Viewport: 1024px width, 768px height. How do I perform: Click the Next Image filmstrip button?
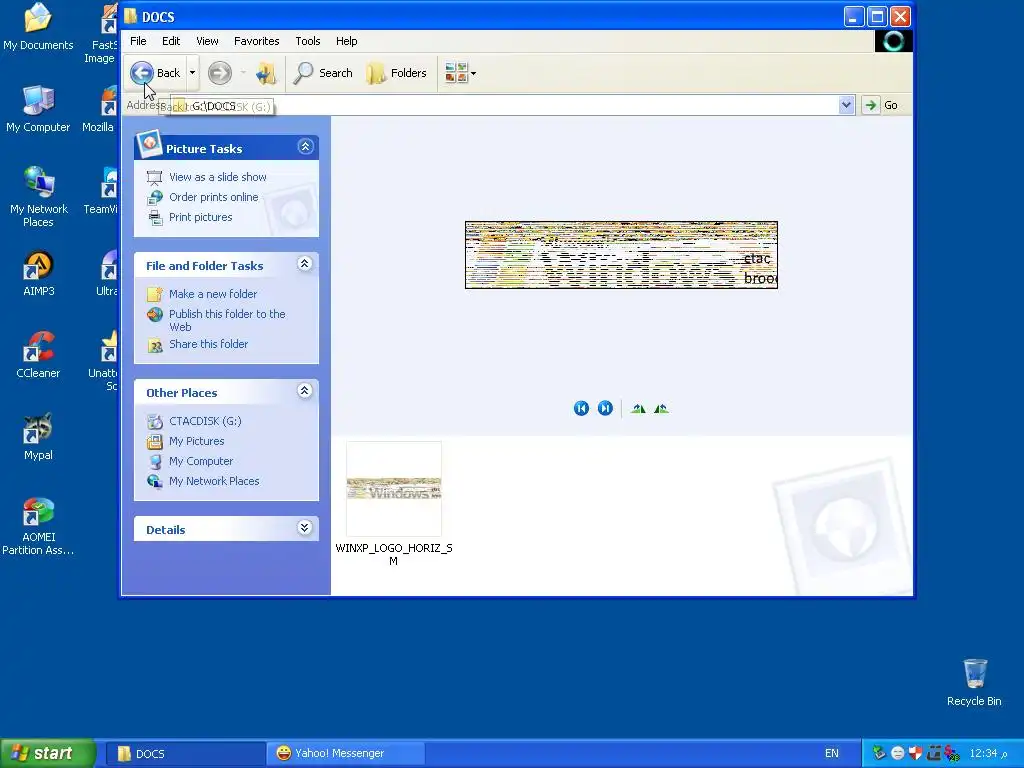[605, 409]
